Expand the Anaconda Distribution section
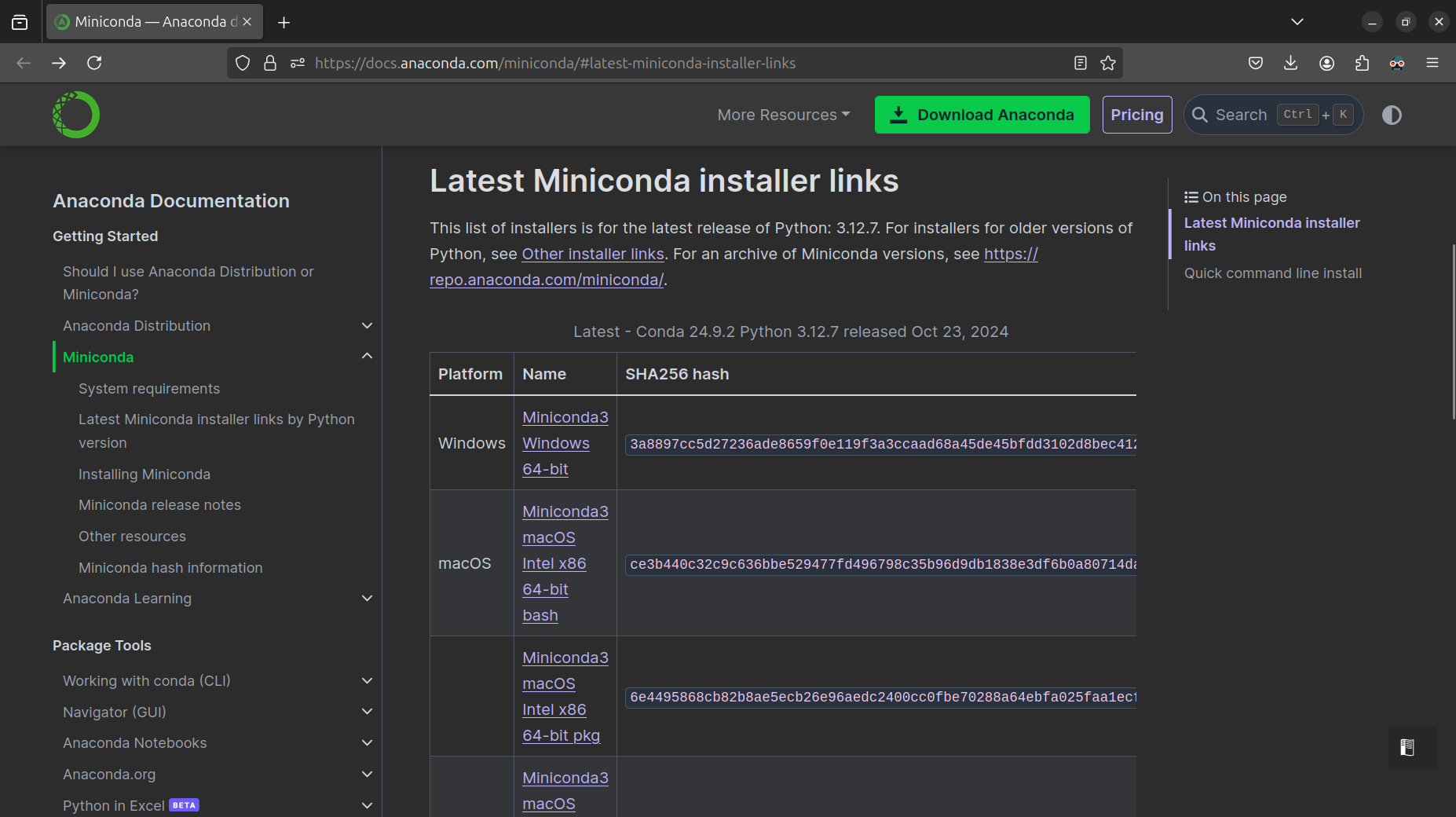This screenshot has height=817, width=1456. [367, 325]
